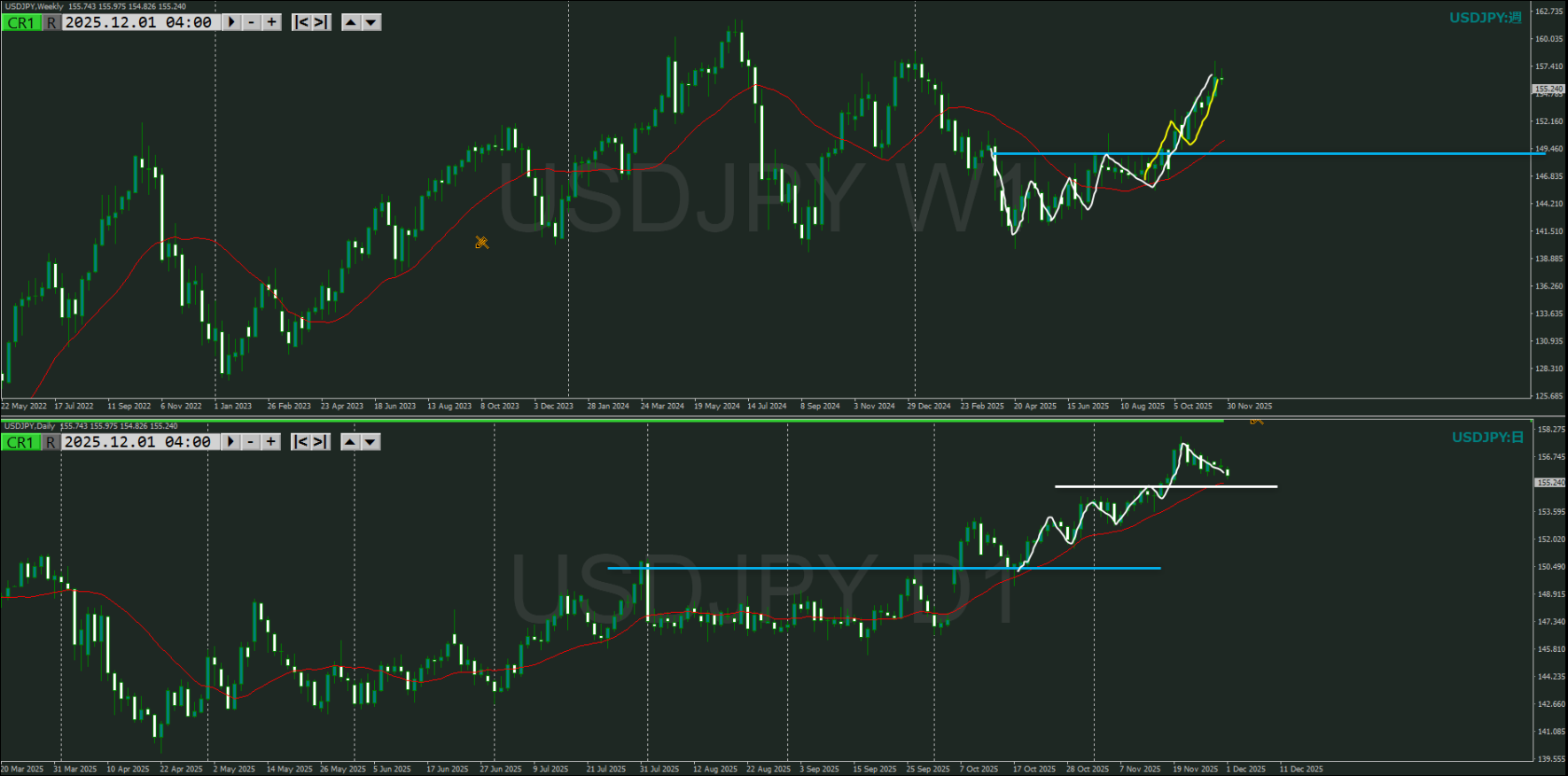Toggle the green CR1 button on weekly chart
Image resolution: width=1568 pixels, height=776 pixels.
point(21,22)
